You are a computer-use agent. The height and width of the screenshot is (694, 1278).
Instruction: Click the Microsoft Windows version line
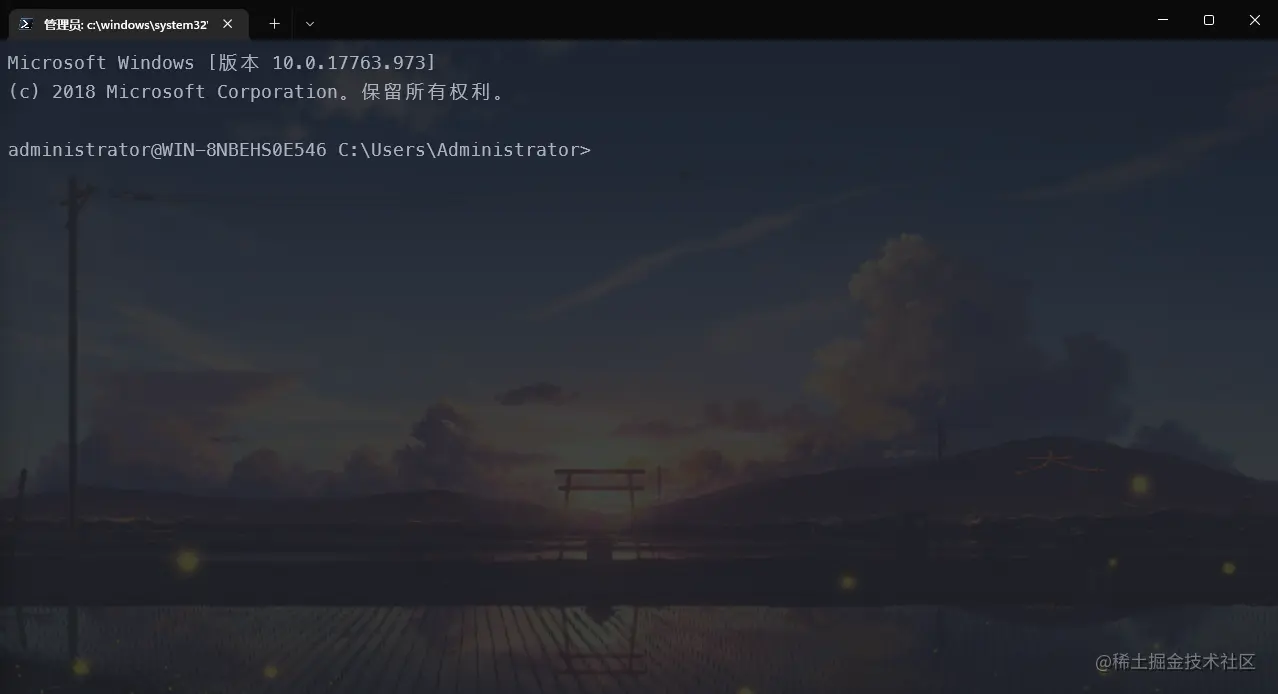tap(222, 63)
